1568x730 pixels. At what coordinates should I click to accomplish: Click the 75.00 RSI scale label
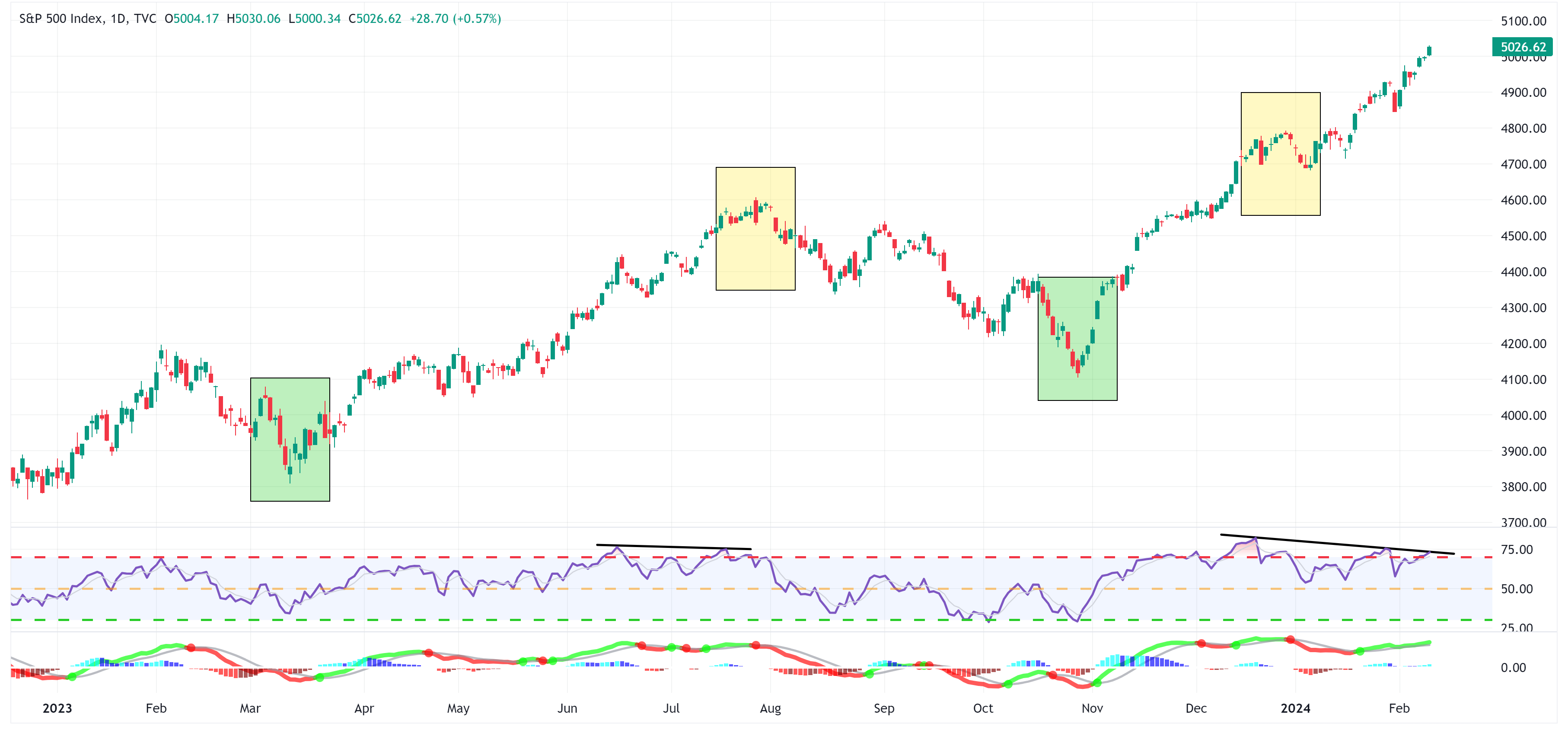(x=1516, y=550)
